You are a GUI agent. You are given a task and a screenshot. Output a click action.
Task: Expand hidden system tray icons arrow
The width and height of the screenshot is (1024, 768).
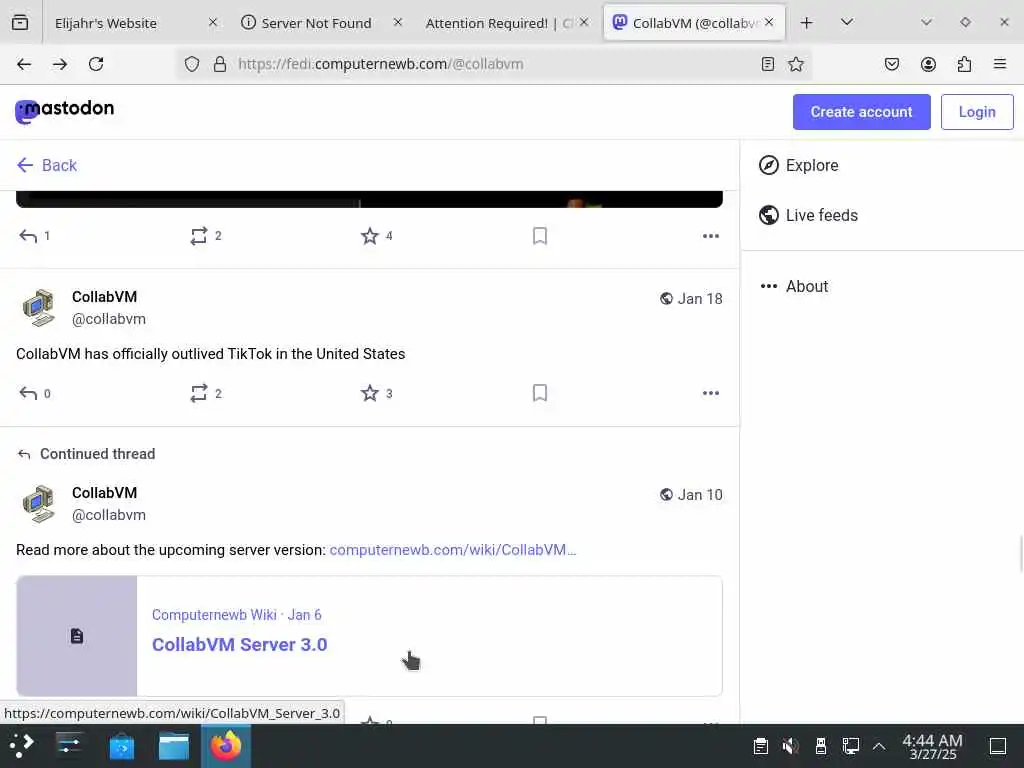click(879, 746)
